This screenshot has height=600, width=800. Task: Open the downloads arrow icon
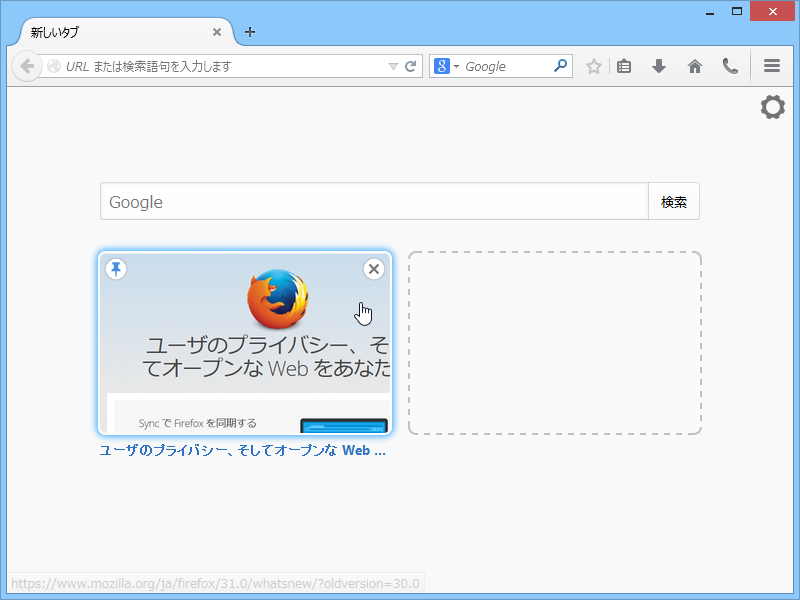click(x=659, y=66)
